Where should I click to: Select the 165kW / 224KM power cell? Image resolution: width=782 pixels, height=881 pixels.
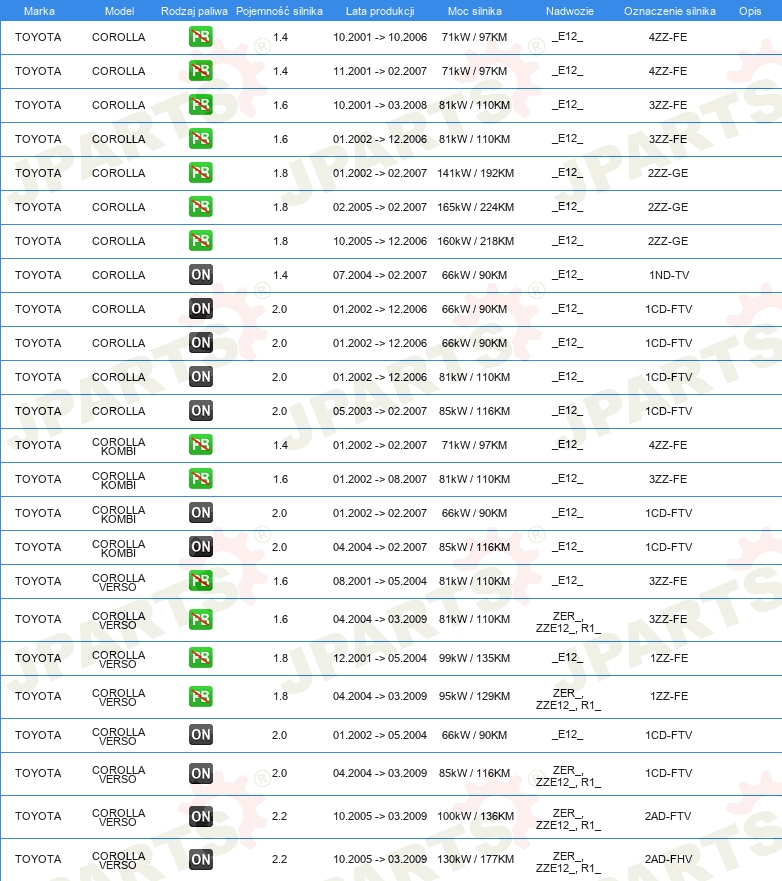click(475, 207)
